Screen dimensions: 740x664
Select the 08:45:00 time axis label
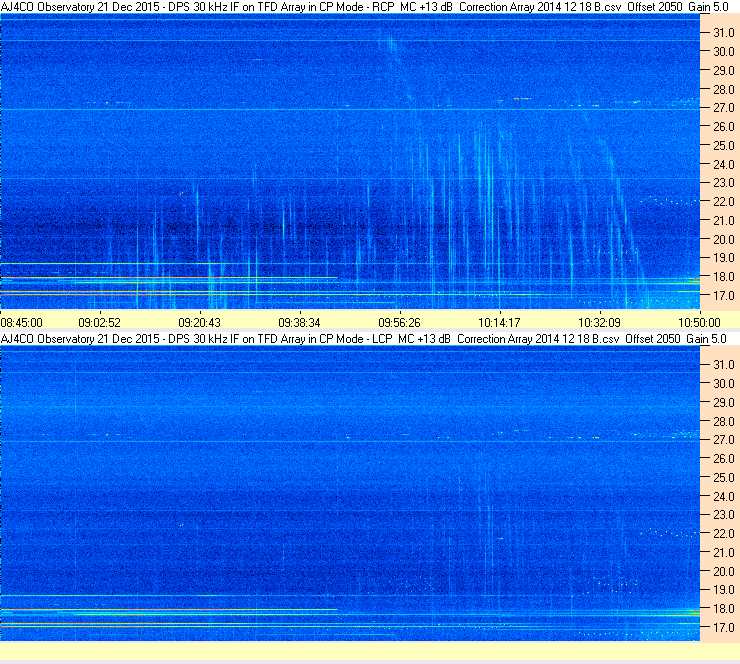point(22,323)
